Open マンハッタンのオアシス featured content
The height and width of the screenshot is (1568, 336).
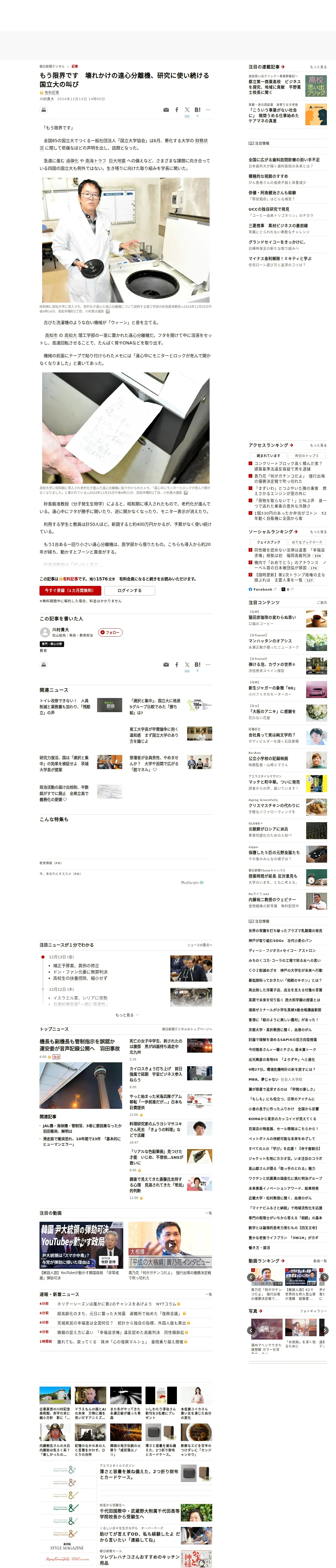click(x=270, y=641)
